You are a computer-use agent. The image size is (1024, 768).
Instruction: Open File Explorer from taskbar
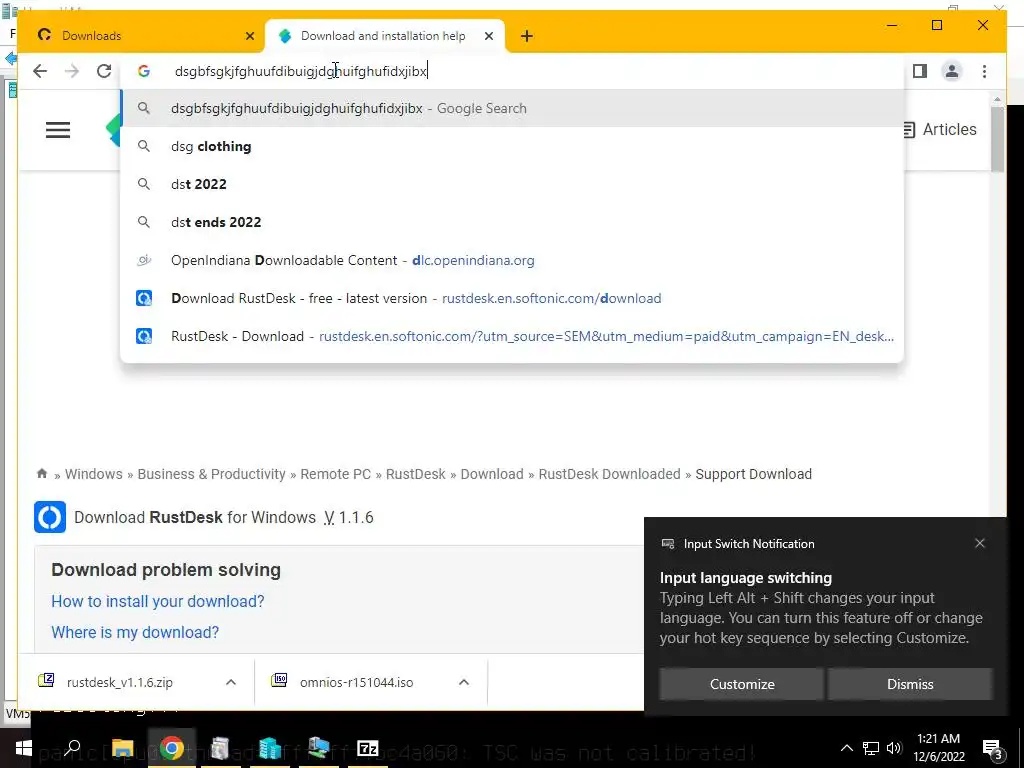point(122,748)
